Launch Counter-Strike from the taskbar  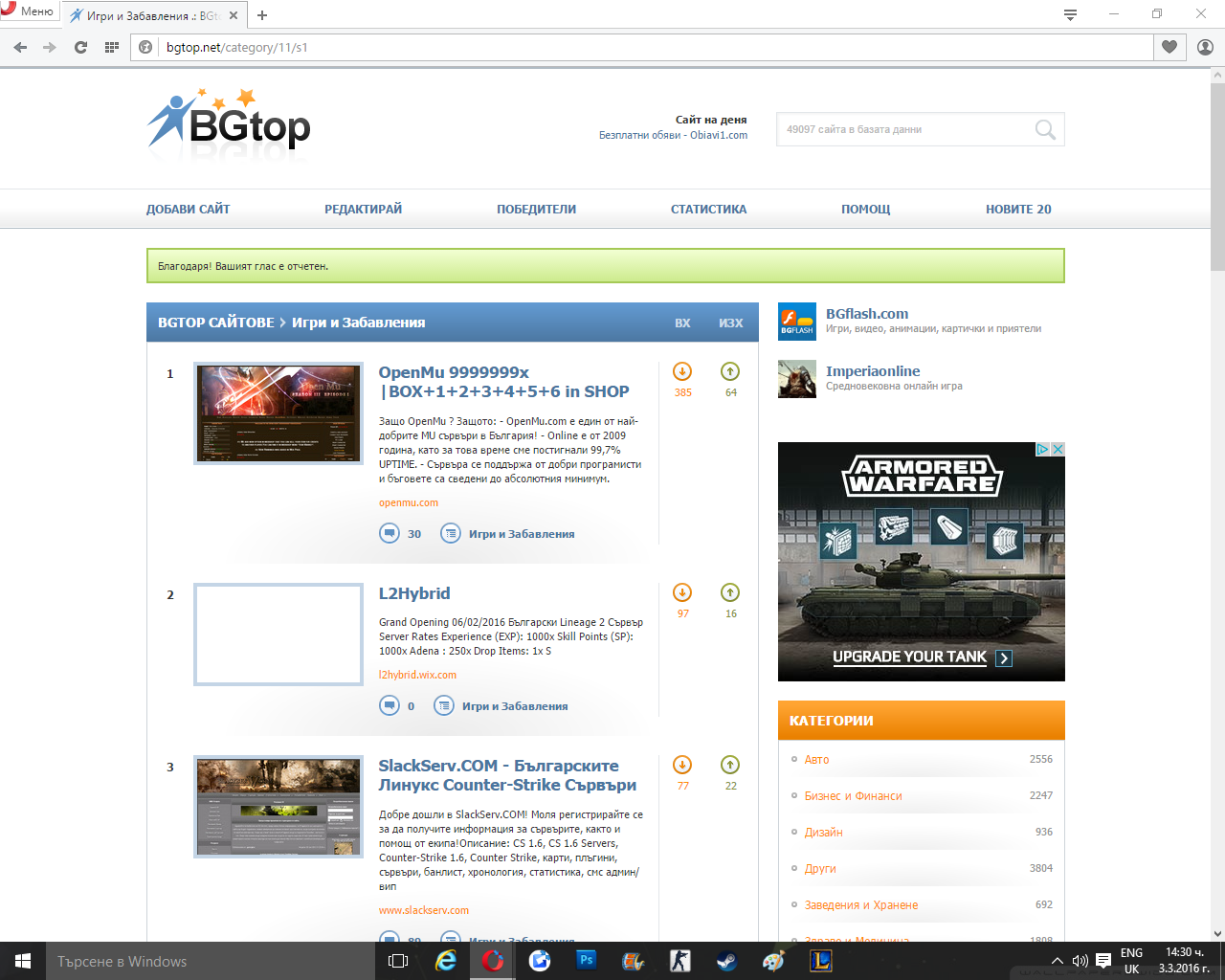click(680, 961)
